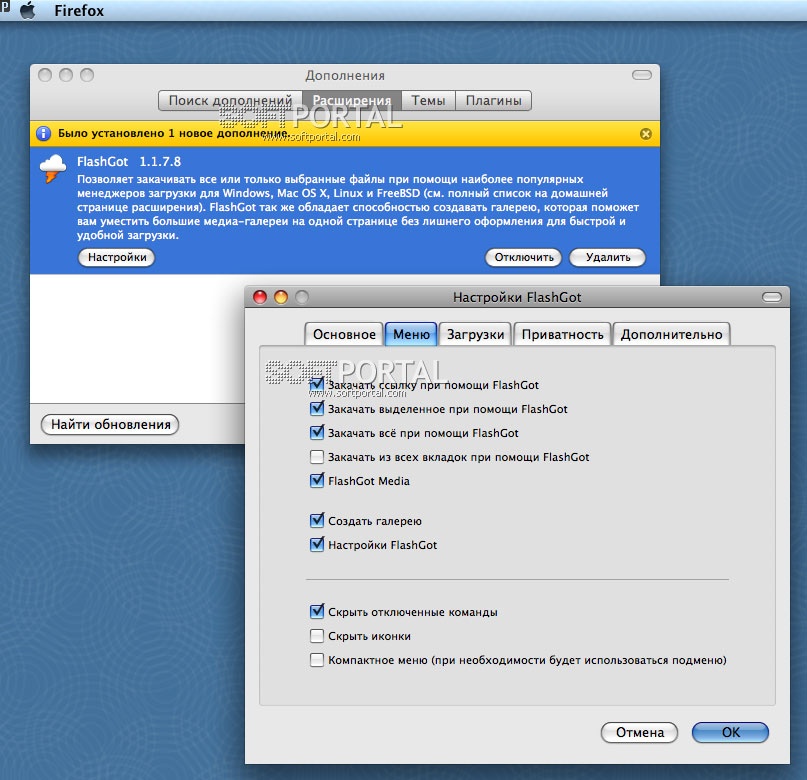Switch to Поиск дополнений tab
This screenshot has width=807, height=780.
[x=230, y=100]
